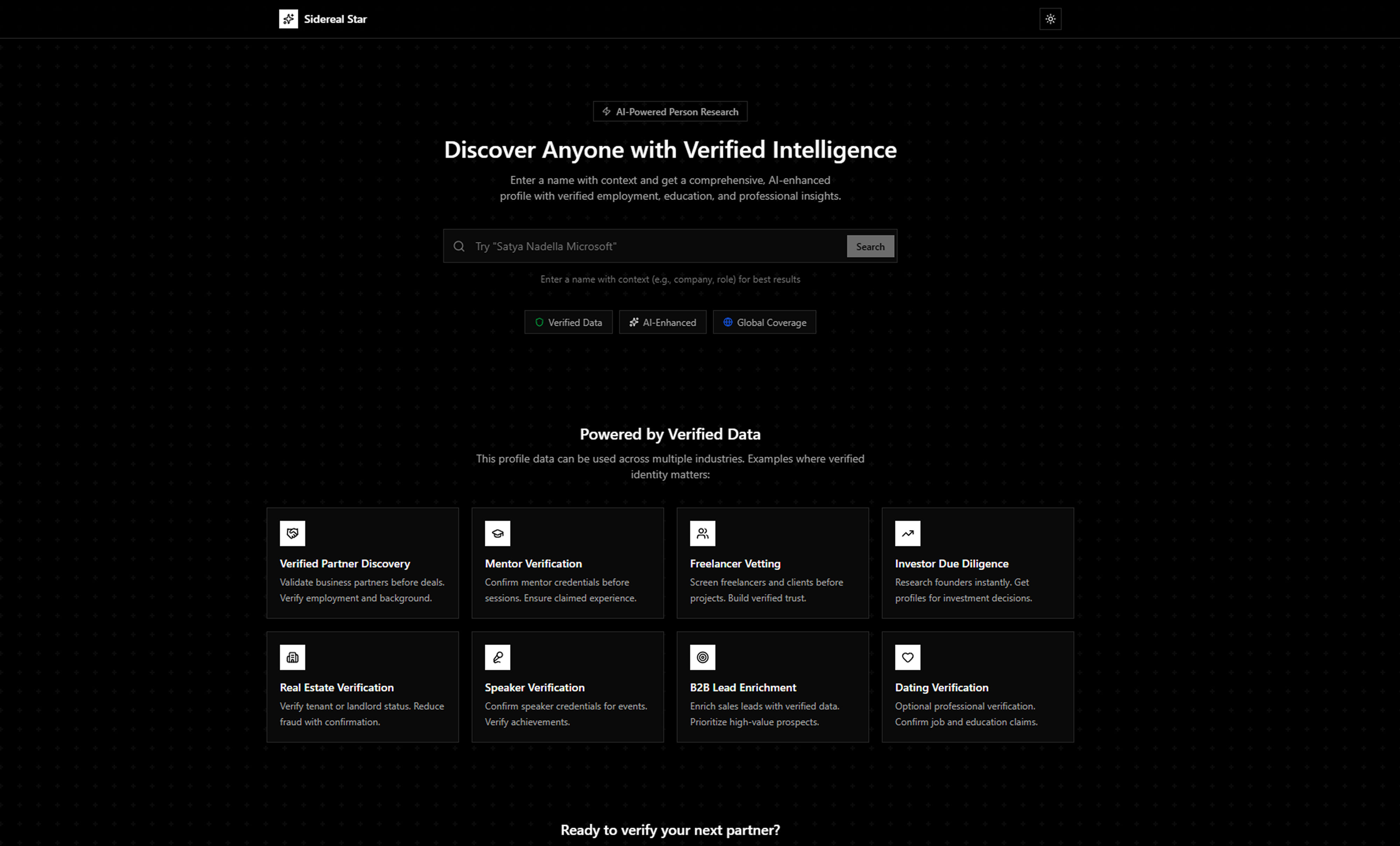Select the Verified Data badge
This screenshot has height=846, width=1400.
click(568, 323)
